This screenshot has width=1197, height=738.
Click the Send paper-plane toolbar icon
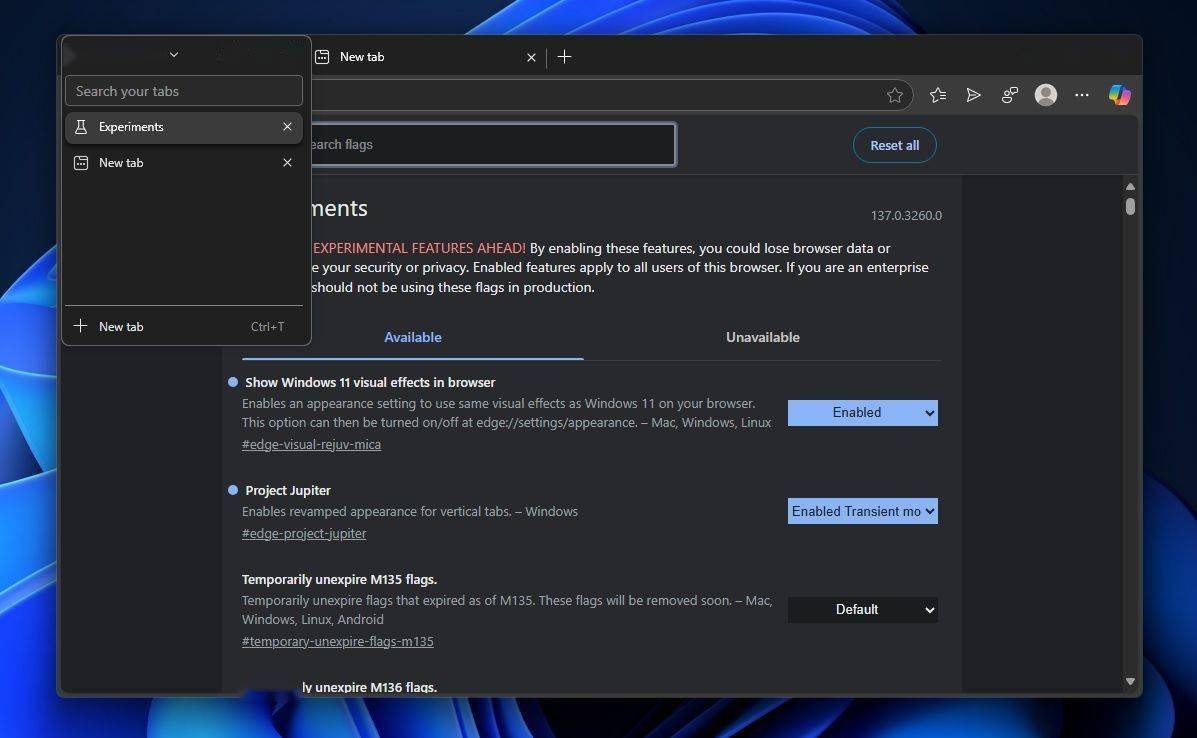click(x=973, y=95)
